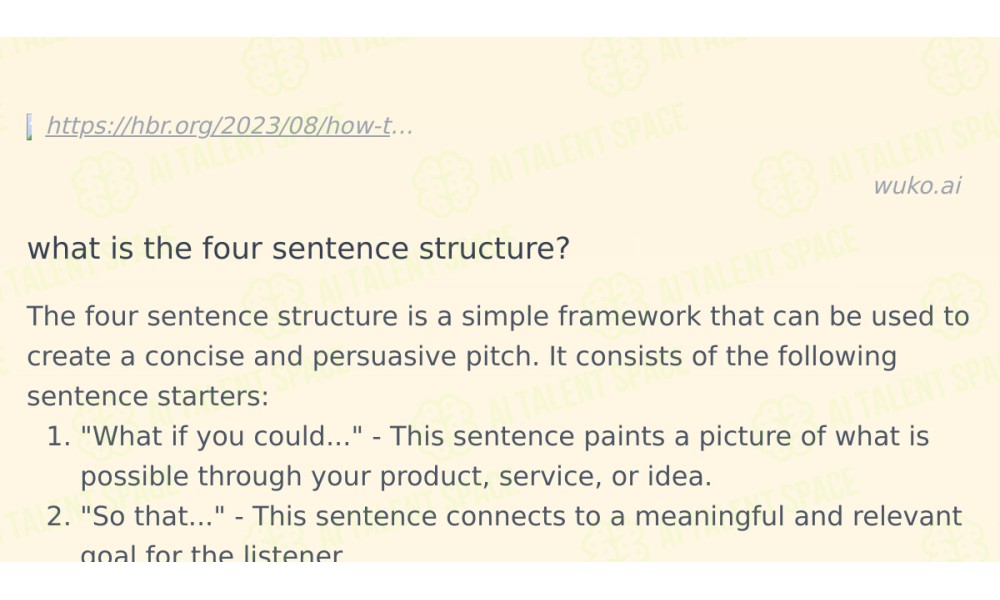Click the phrase 'persuasive pitch' in the paragraph

(425, 356)
